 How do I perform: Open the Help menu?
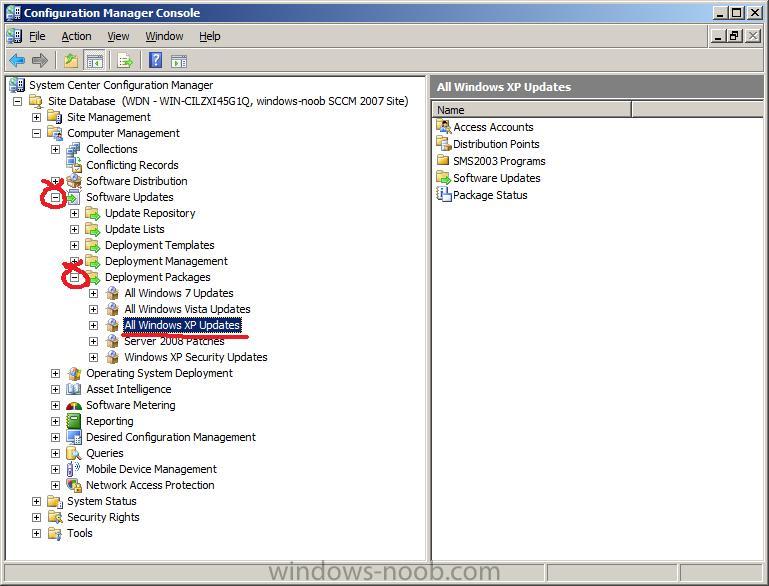point(209,36)
